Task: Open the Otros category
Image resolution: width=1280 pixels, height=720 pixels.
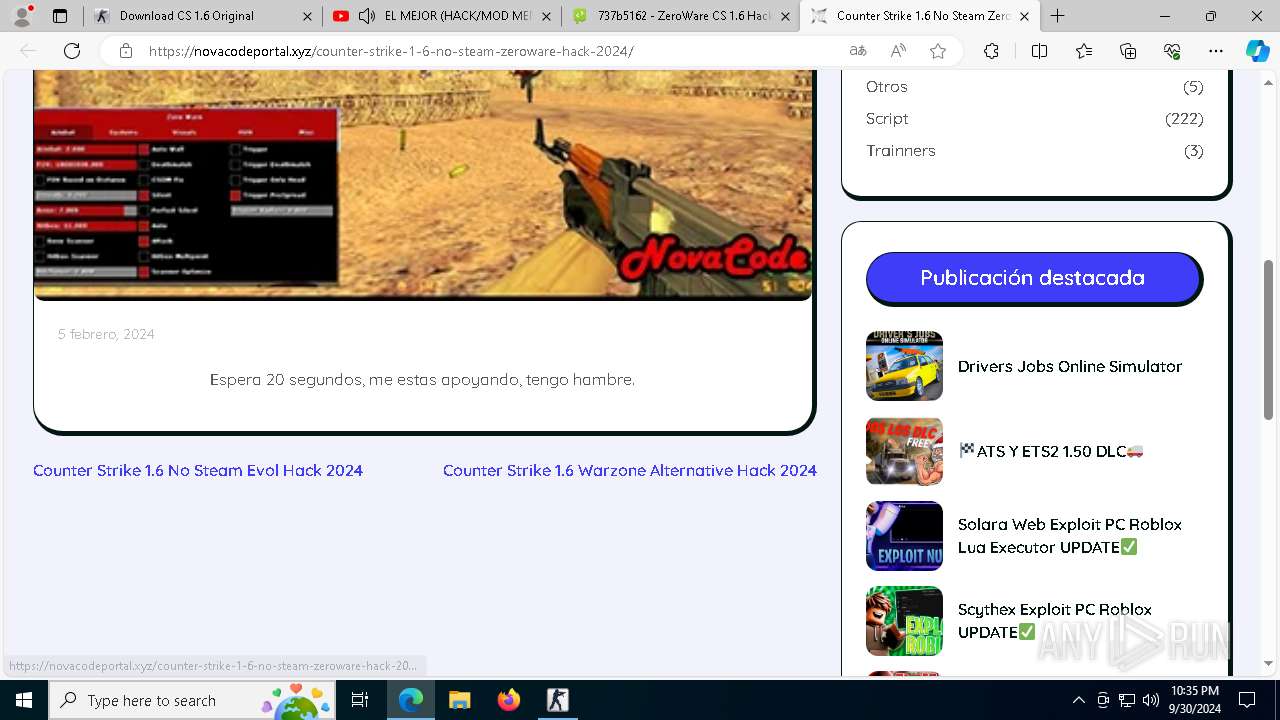Action: [x=887, y=87]
